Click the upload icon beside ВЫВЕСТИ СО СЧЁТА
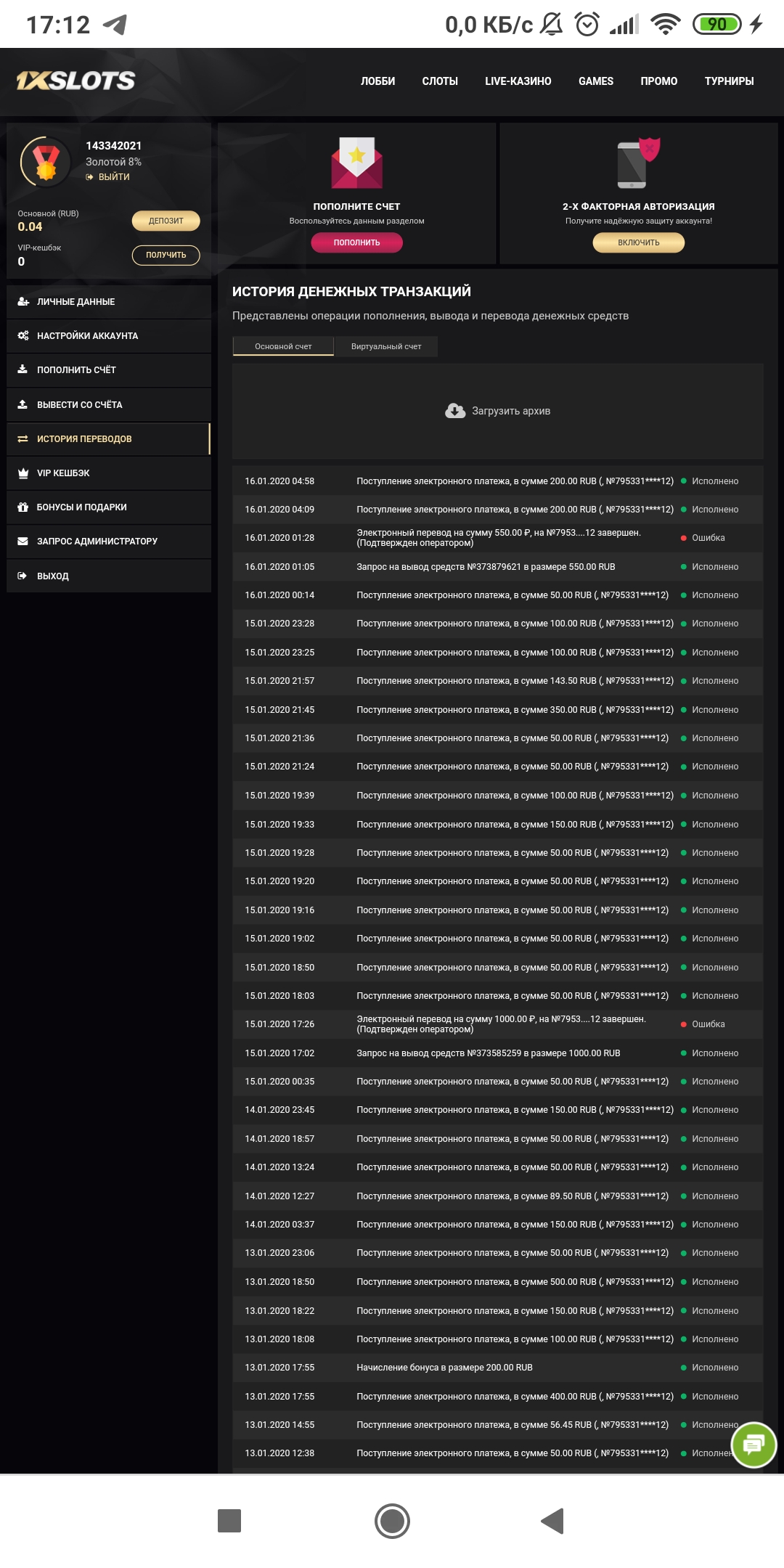Screen dimensions: 784x1568 tap(23, 404)
